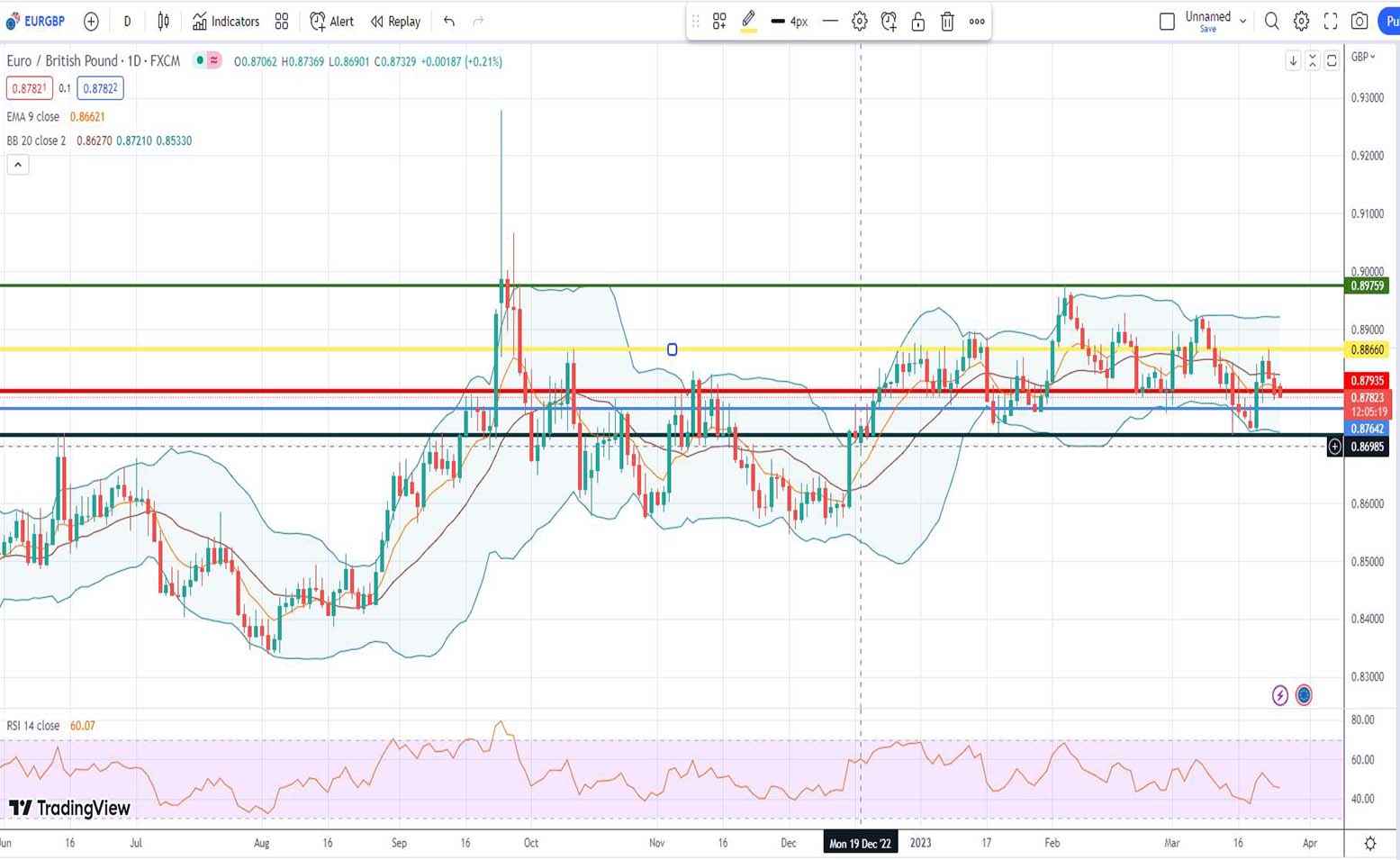Add alert on the selected drawing line
Viewport: 1400px width, 860px height.
pos(889,22)
